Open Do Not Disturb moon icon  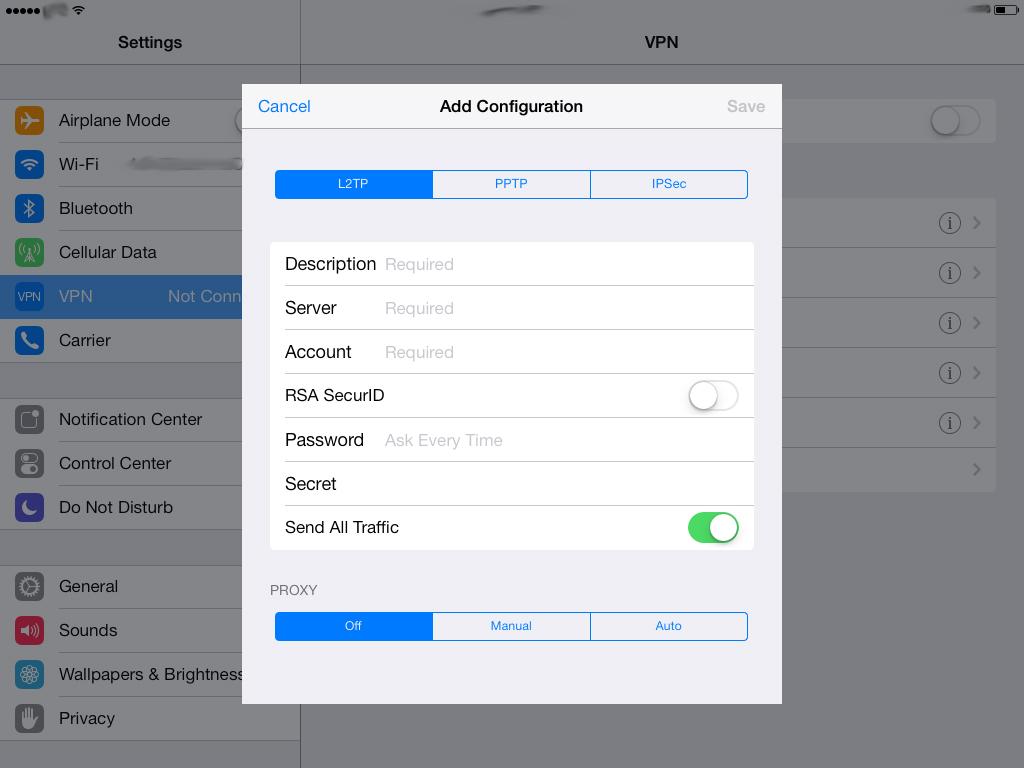point(29,507)
